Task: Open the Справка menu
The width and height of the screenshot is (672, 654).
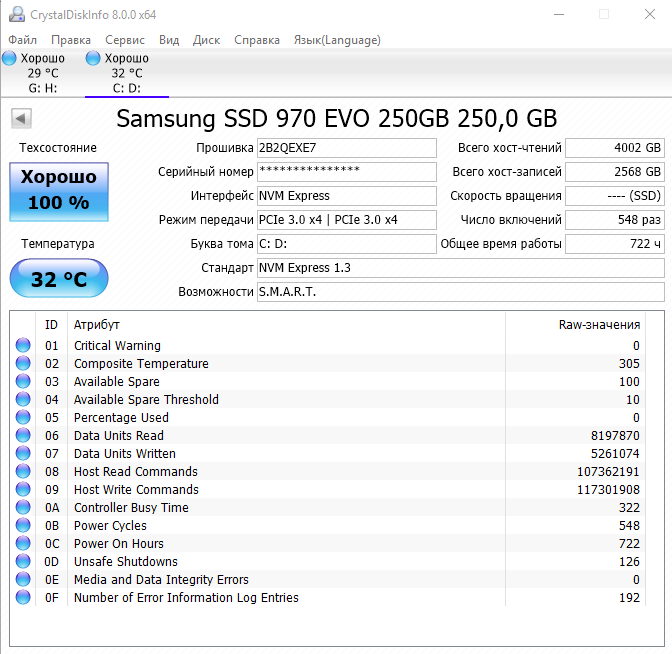Action: tap(257, 40)
